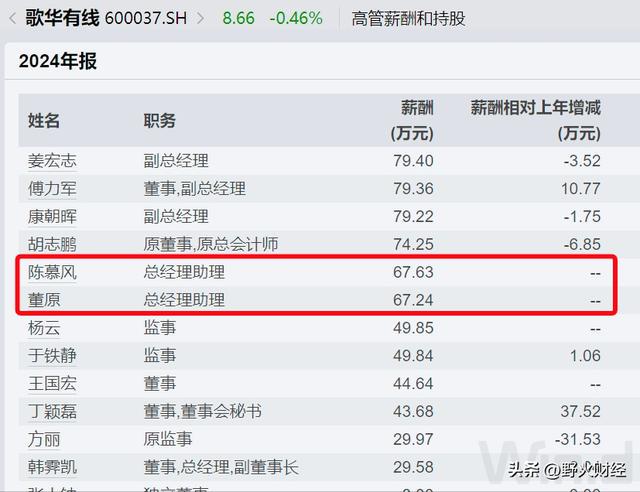Open executive 姜宏志 name link

[x=52, y=161]
